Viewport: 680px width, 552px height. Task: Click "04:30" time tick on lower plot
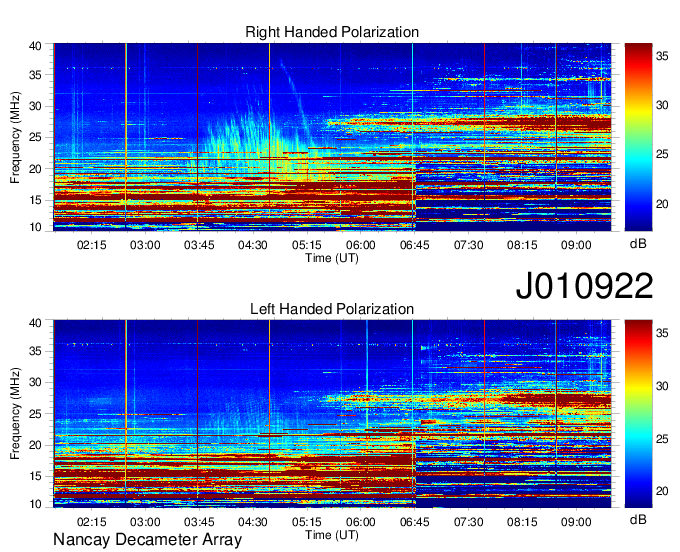click(253, 522)
